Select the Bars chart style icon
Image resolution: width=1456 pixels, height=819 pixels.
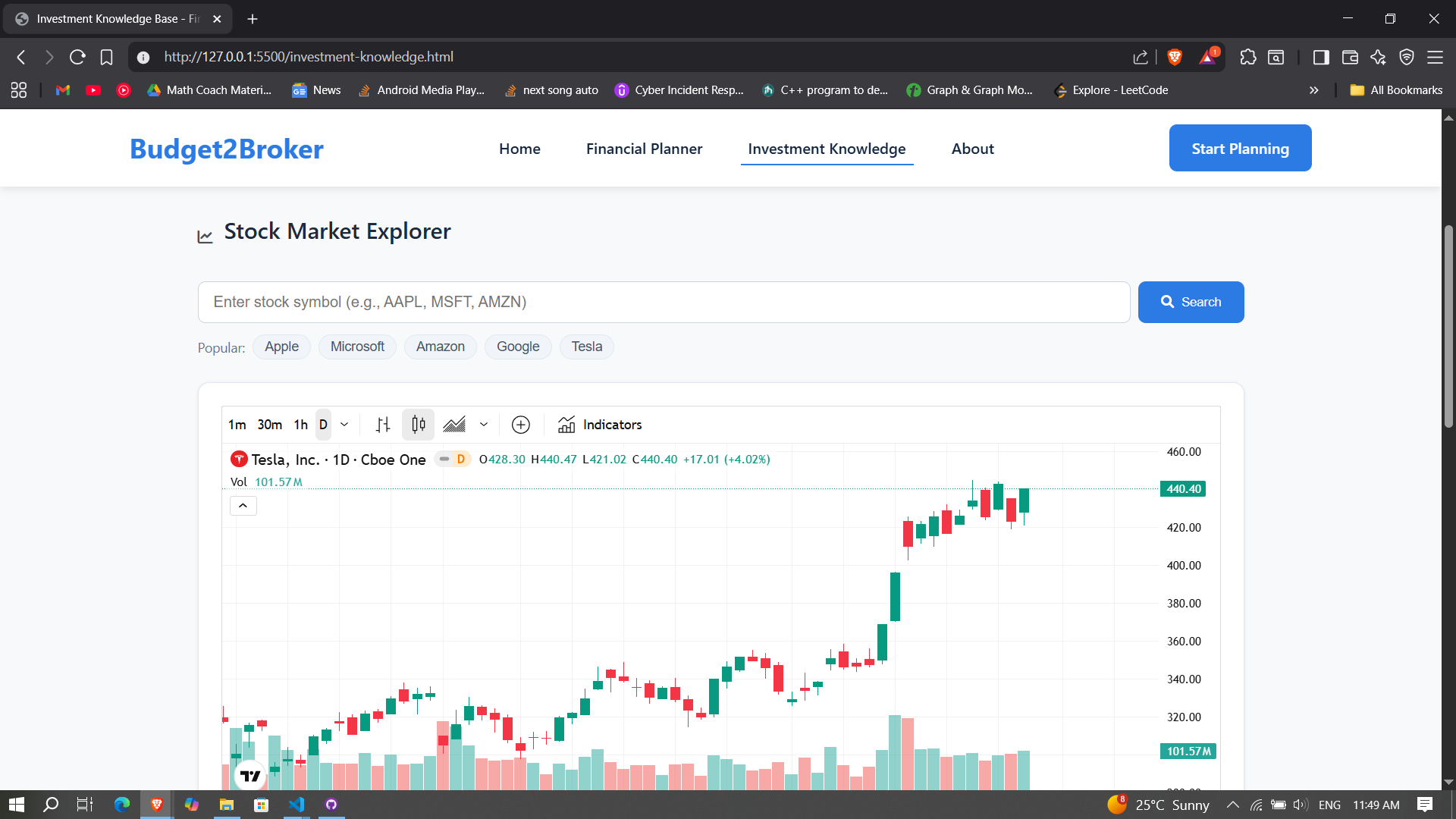pos(383,425)
